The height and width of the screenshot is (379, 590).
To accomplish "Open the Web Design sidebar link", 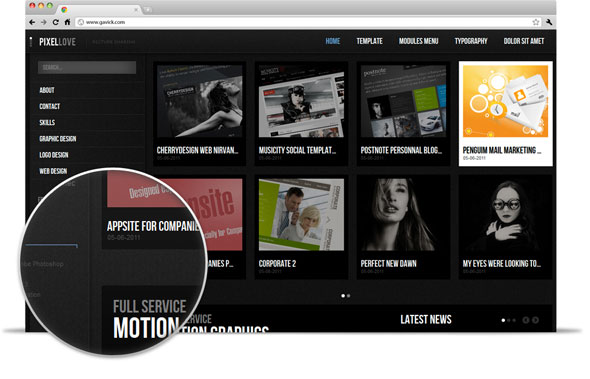I will [x=53, y=171].
